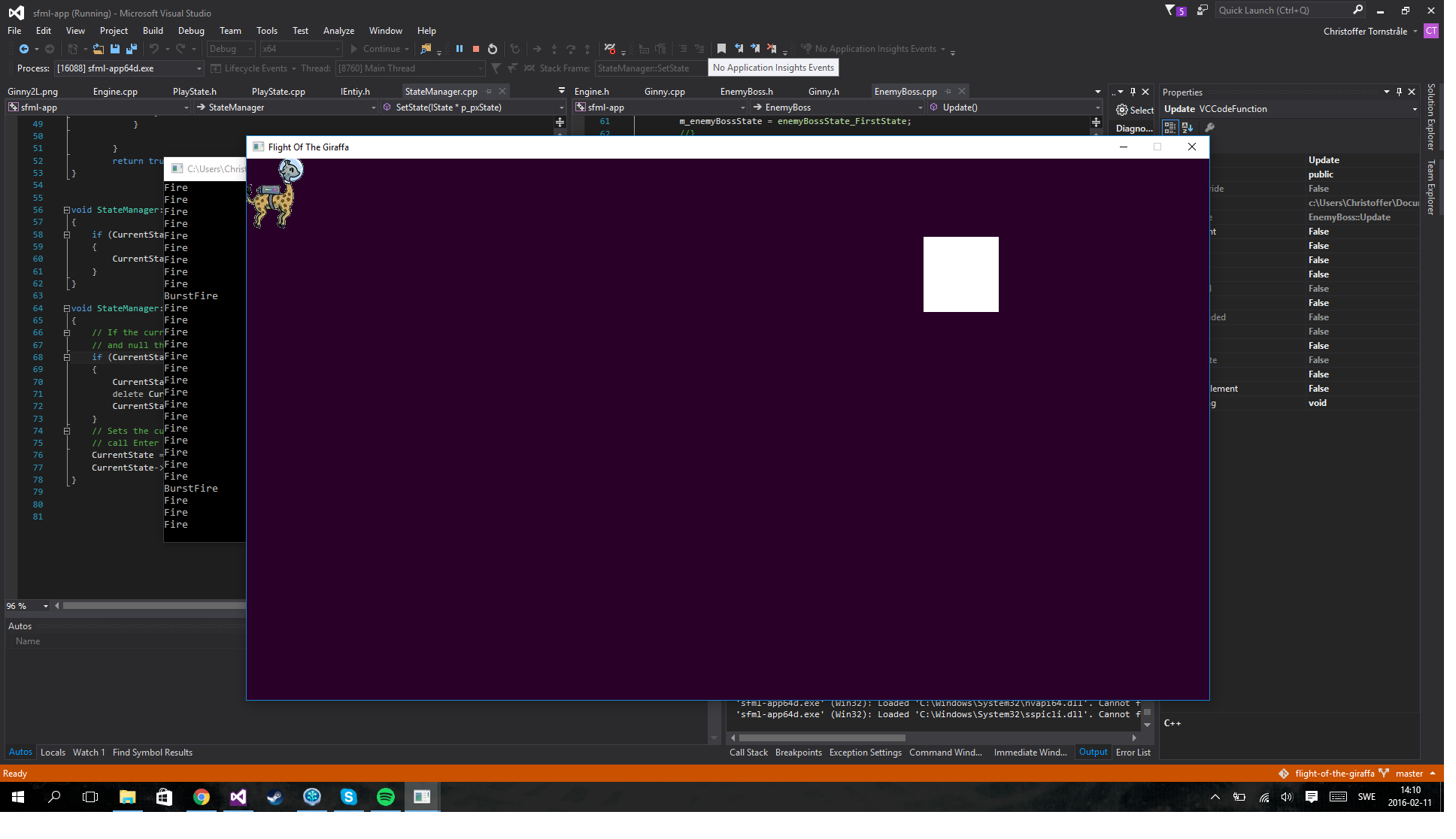Toggle the bookmark icon in toolbar
This screenshot has height=839, width=1456.
tap(721, 49)
